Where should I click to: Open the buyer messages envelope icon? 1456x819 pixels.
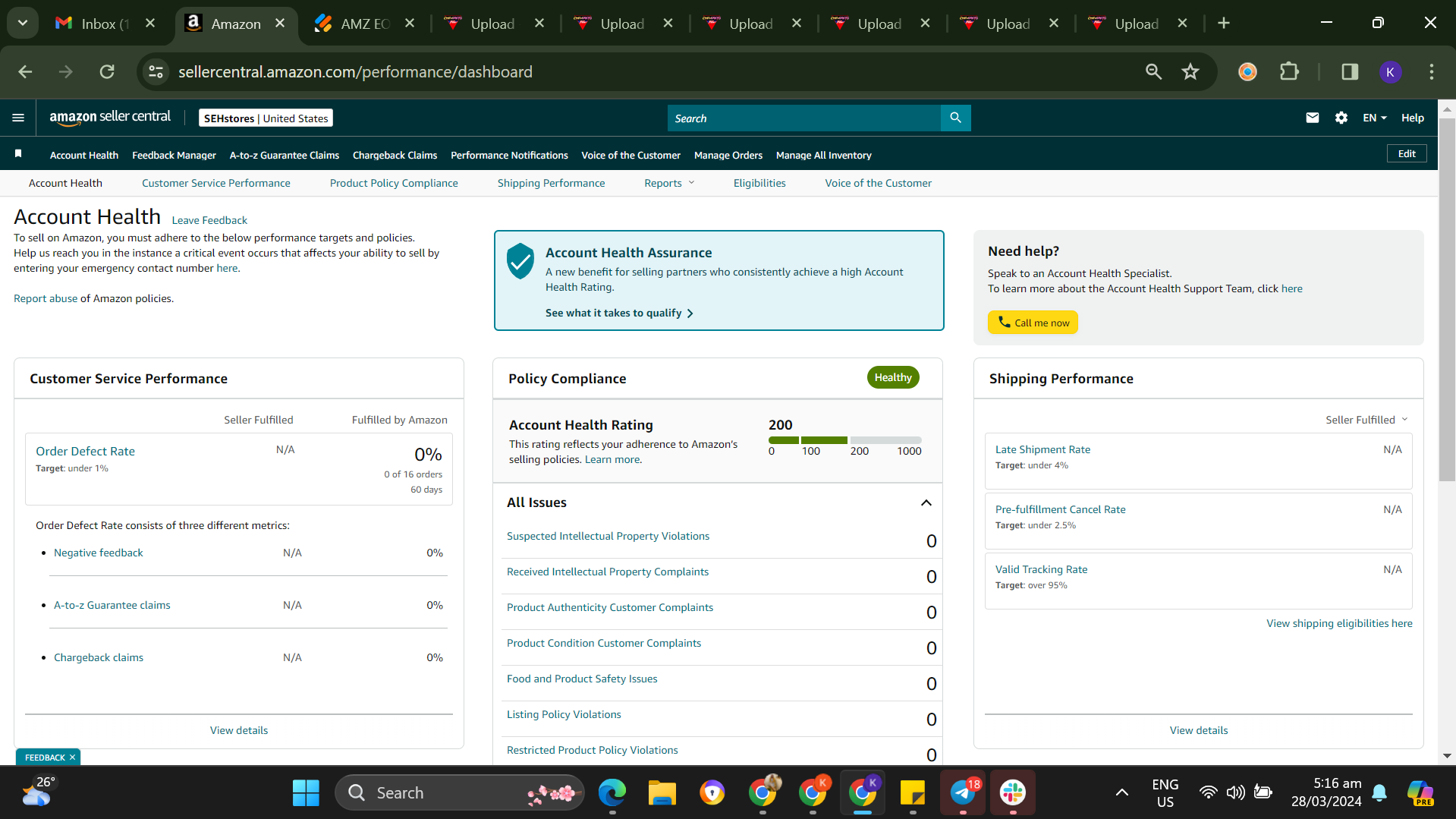[1312, 118]
